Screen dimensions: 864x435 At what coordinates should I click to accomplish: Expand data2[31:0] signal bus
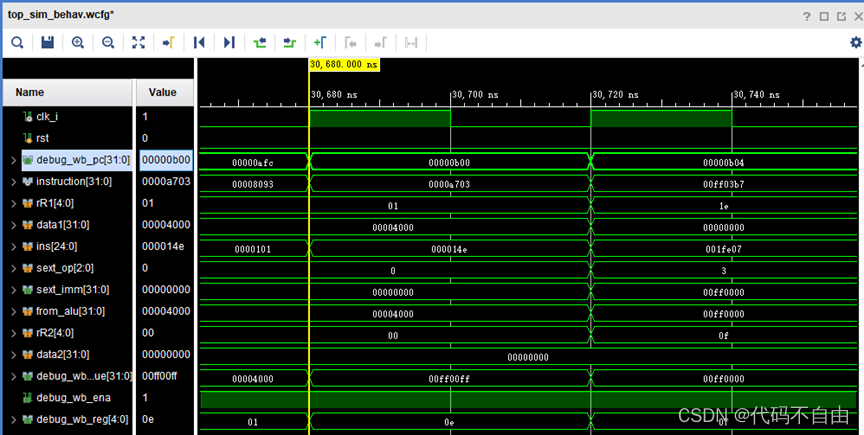coord(13,355)
